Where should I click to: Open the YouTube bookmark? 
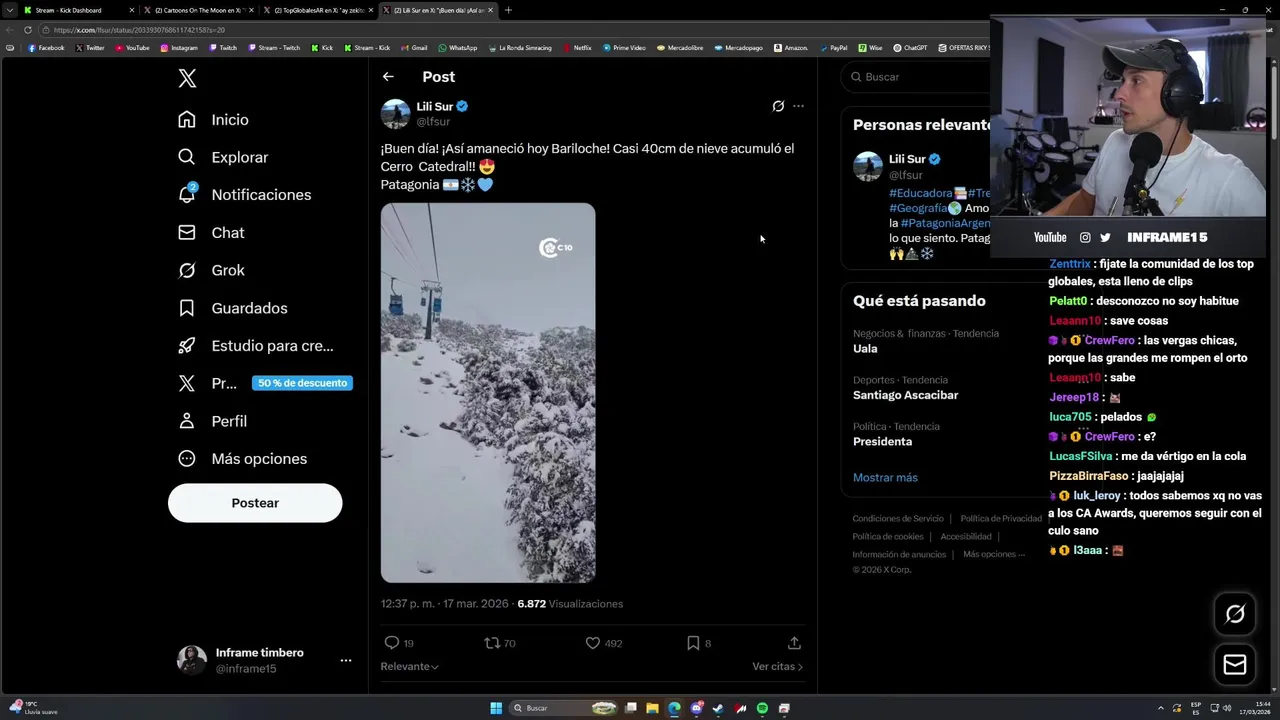coord(132,48)
